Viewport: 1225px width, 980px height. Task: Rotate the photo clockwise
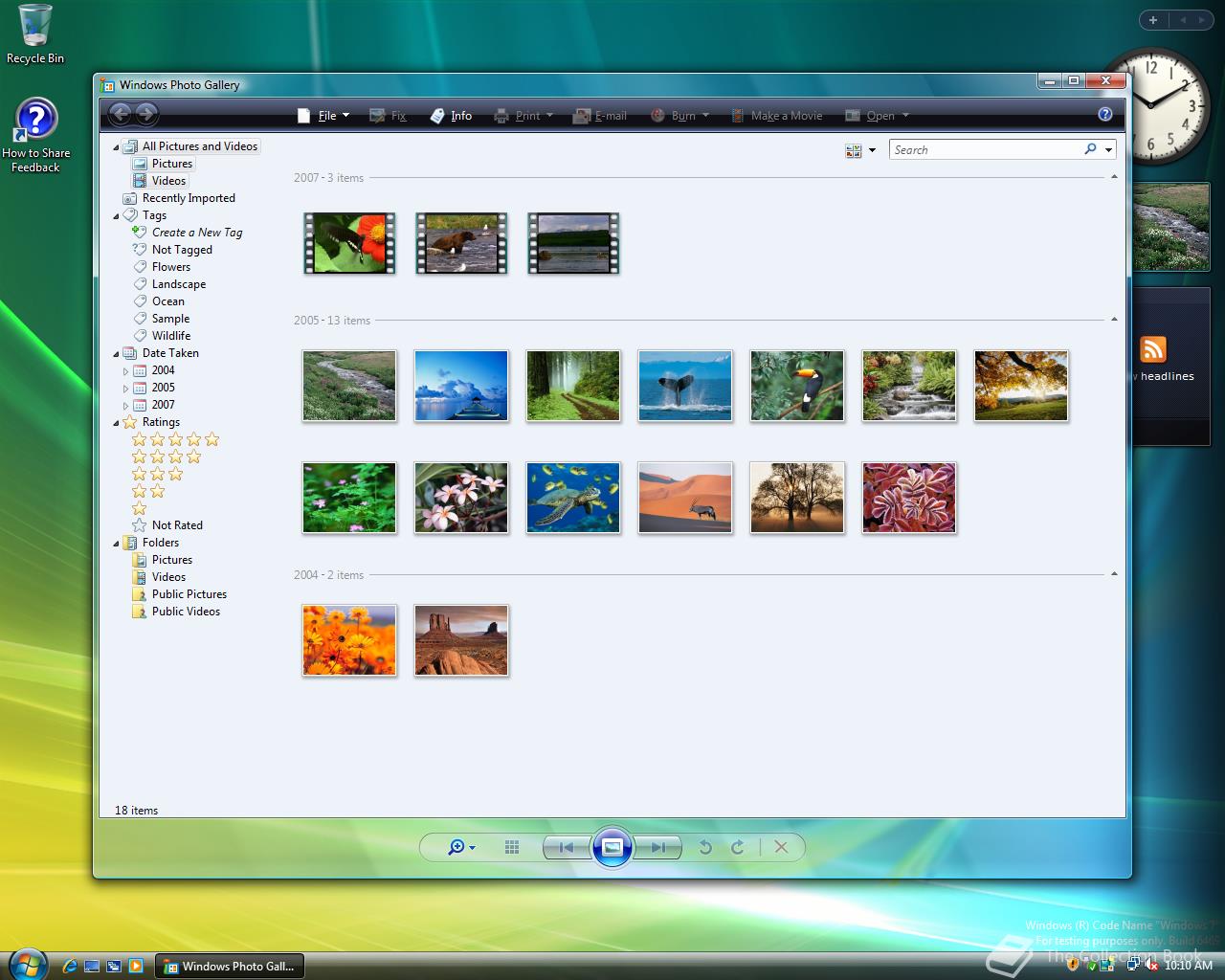click(737, 847)
